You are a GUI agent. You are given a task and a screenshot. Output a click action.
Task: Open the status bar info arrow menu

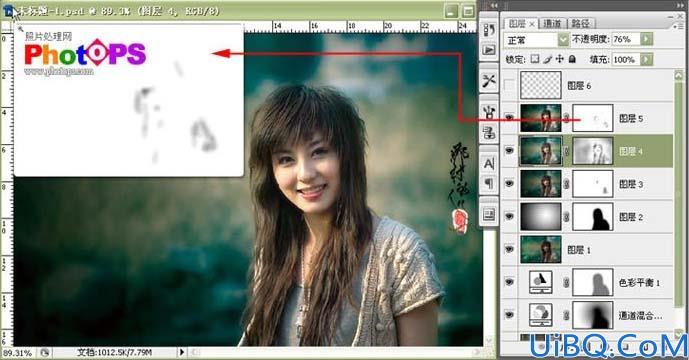(182, 352)
